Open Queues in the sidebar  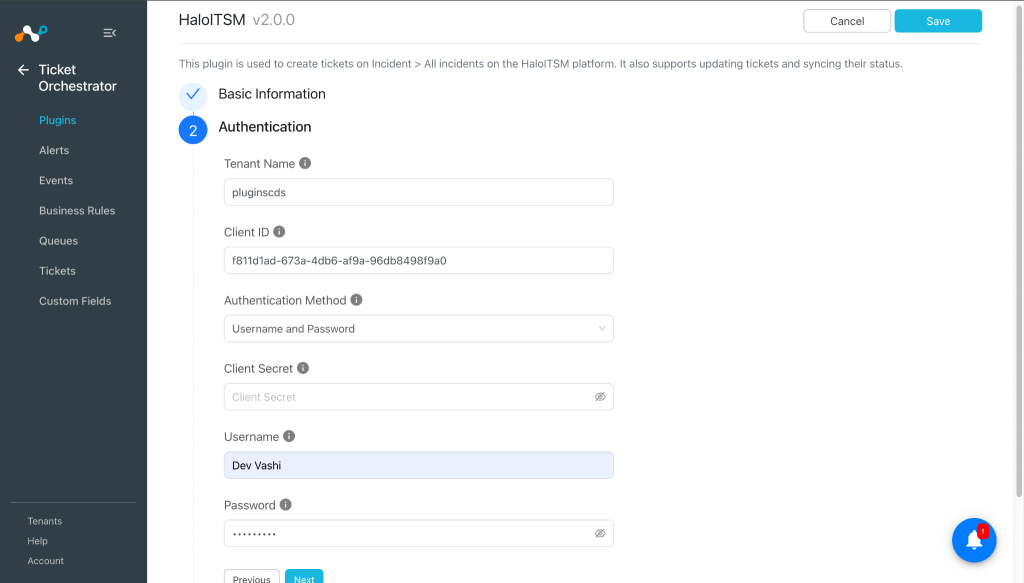(x=58, y=241)
